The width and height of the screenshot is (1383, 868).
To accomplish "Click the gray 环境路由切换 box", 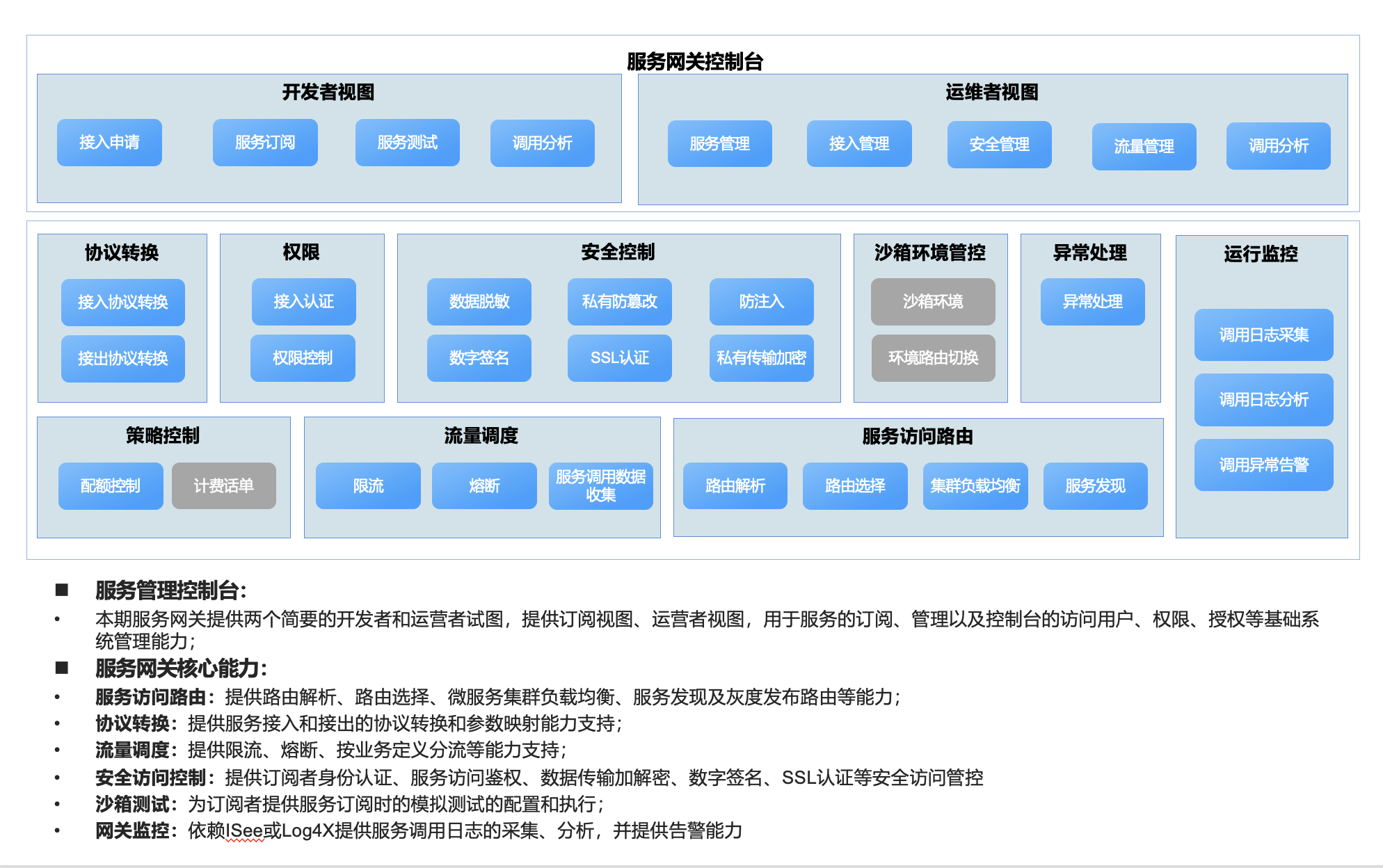I will 933,358.
